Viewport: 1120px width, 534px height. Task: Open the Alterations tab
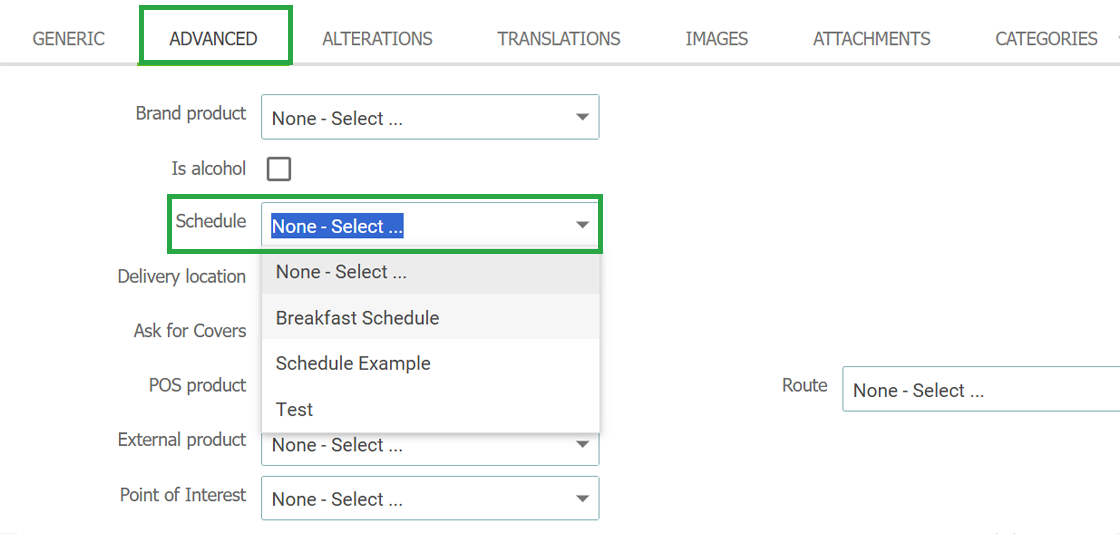point(377,39)
